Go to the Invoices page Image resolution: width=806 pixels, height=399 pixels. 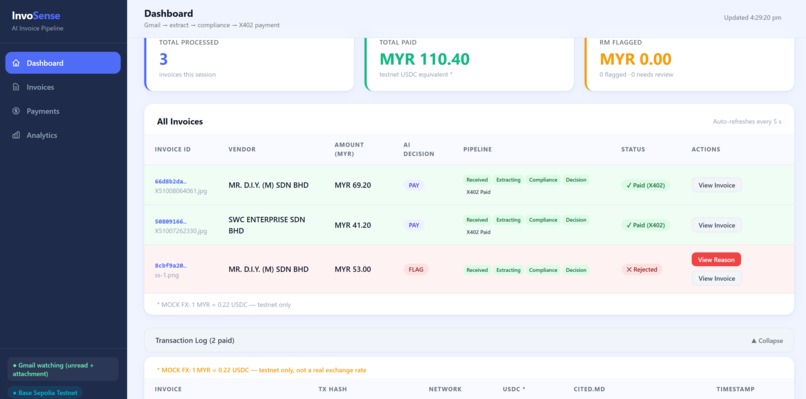pos(63,87)
